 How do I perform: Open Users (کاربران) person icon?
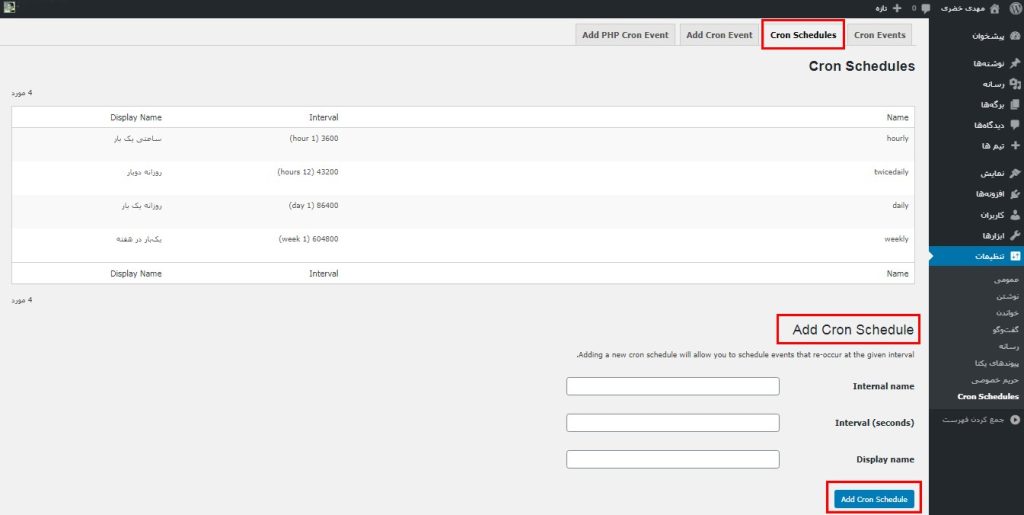(x=1014, y=215)
